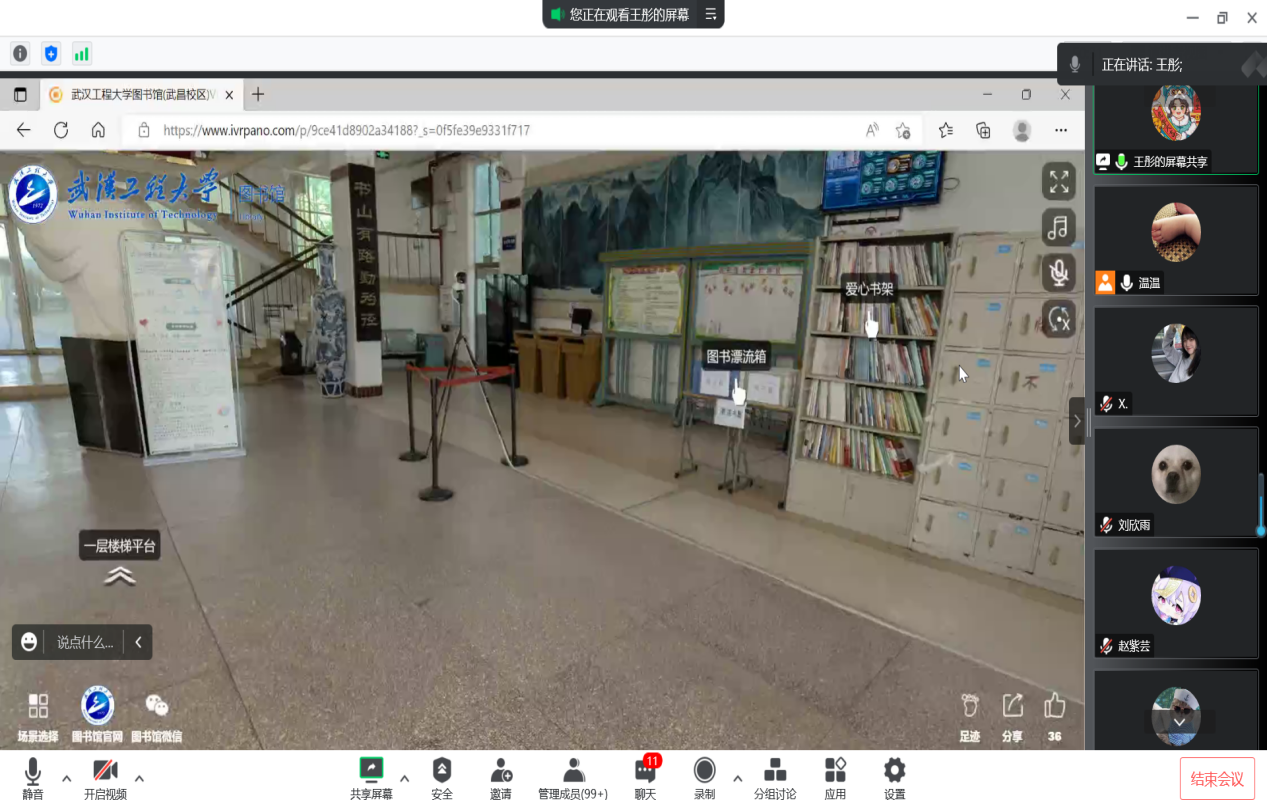Open a new browser tab
Viewport: 1267px width, 800px height.
258,95
